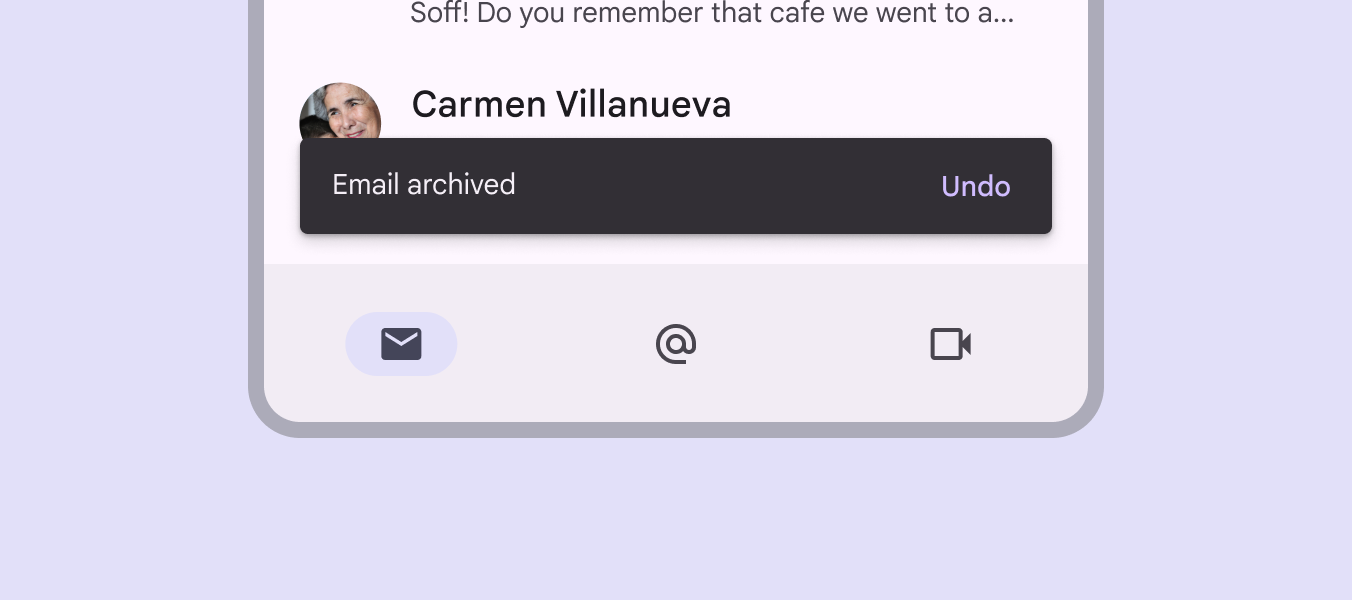Tap the @ mentions icon
The height and width of the screenshot is (600, 1352).
[676, 344]
